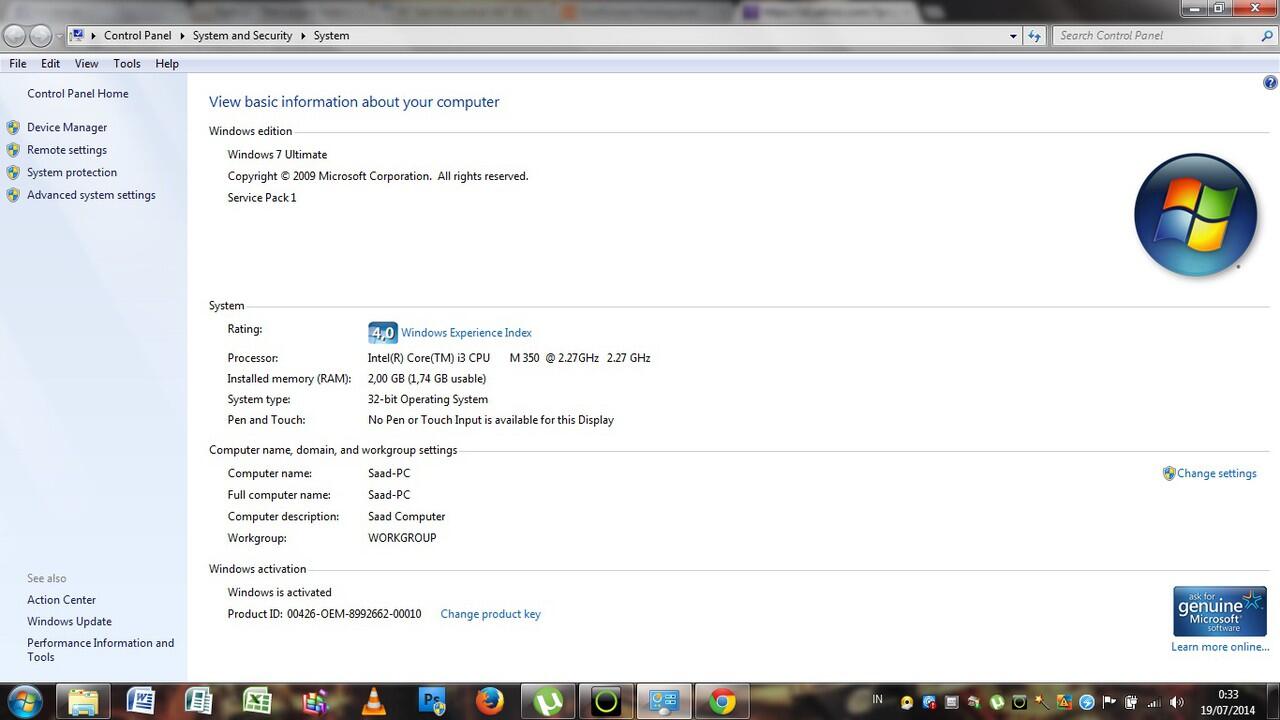Screen dimensions: 1280x720
Task: Click the Genuine Microsoft software badge
Action: click(1220, 611)
